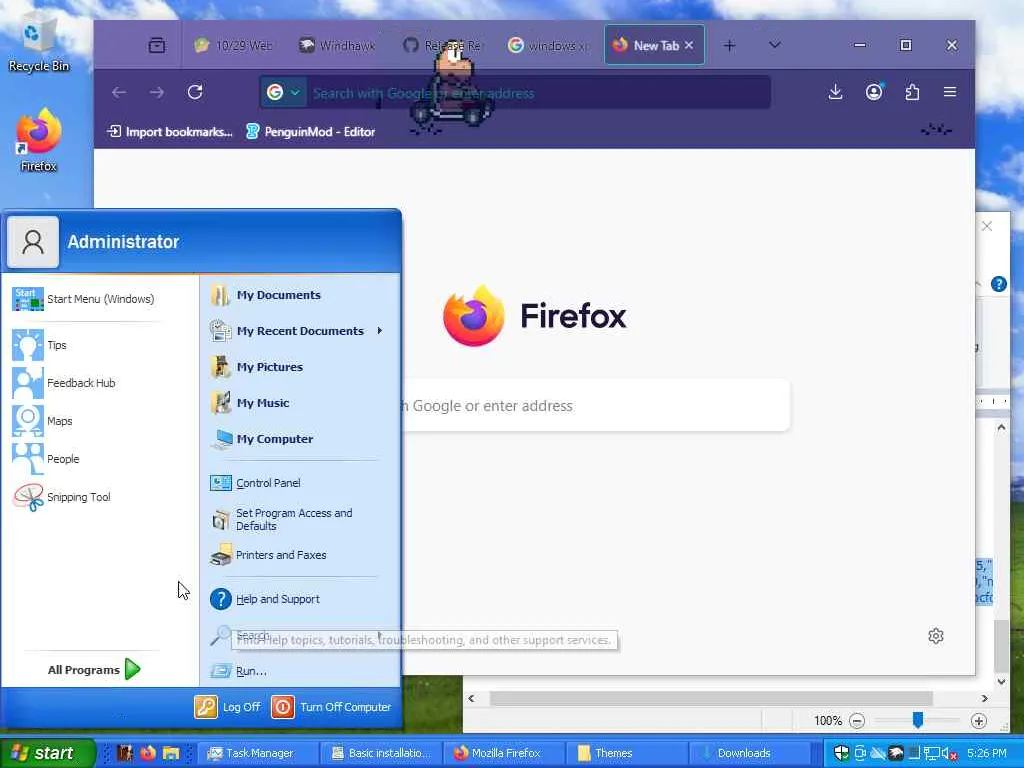
Task: Click the Firefox Forward arrow
Action: [157, 93]
